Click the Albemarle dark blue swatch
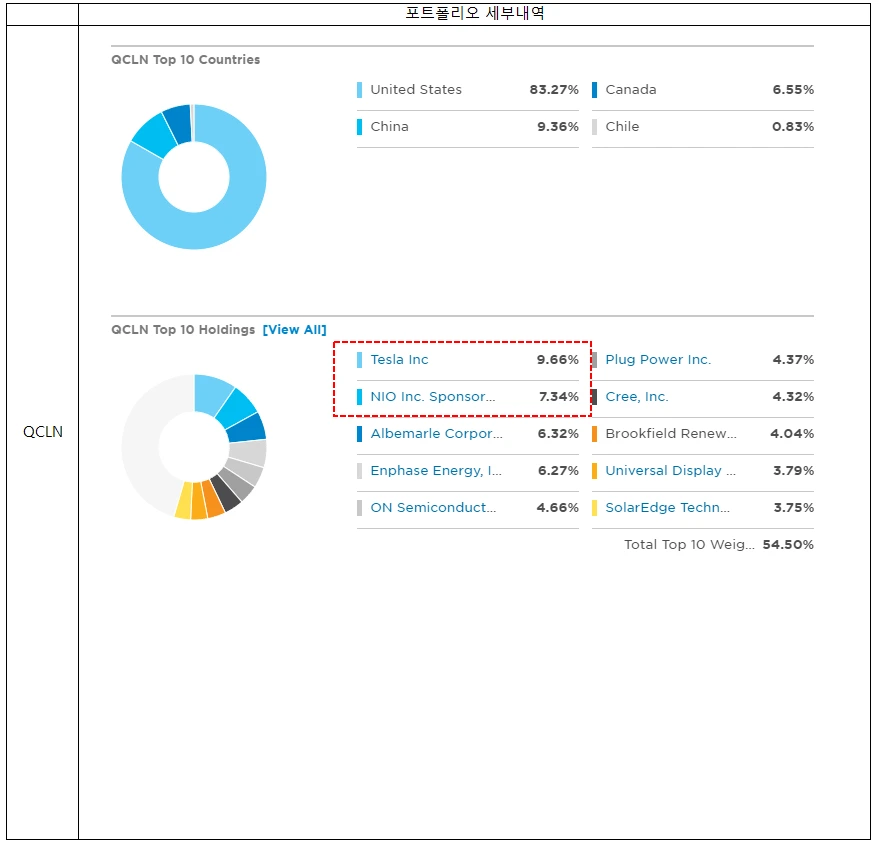 pos(359,433)
